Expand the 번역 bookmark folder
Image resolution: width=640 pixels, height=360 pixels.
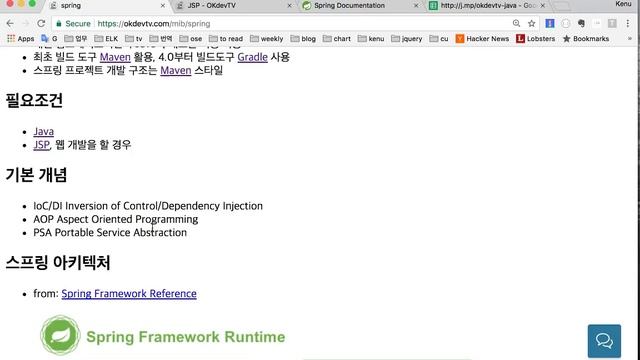pyautogui.click(x=161, y=39)
